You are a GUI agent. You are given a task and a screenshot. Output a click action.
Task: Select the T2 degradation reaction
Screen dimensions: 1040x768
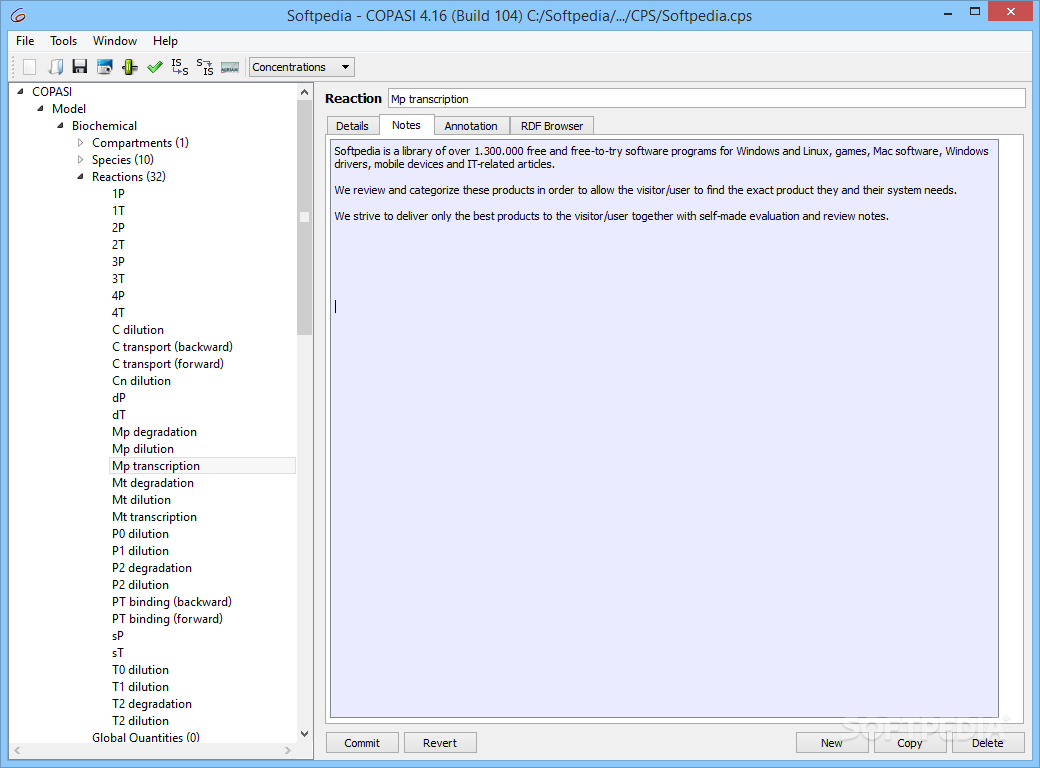tap(152, 704)
